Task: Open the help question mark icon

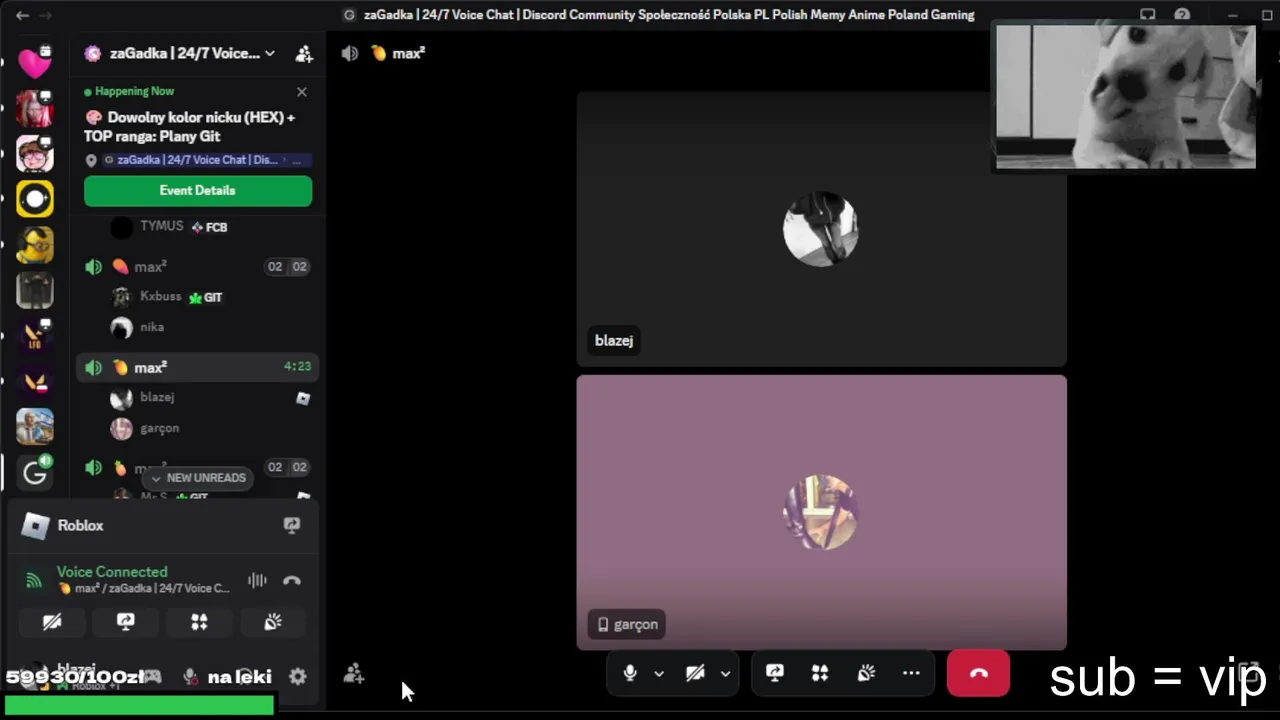Action: (1182, 15)
